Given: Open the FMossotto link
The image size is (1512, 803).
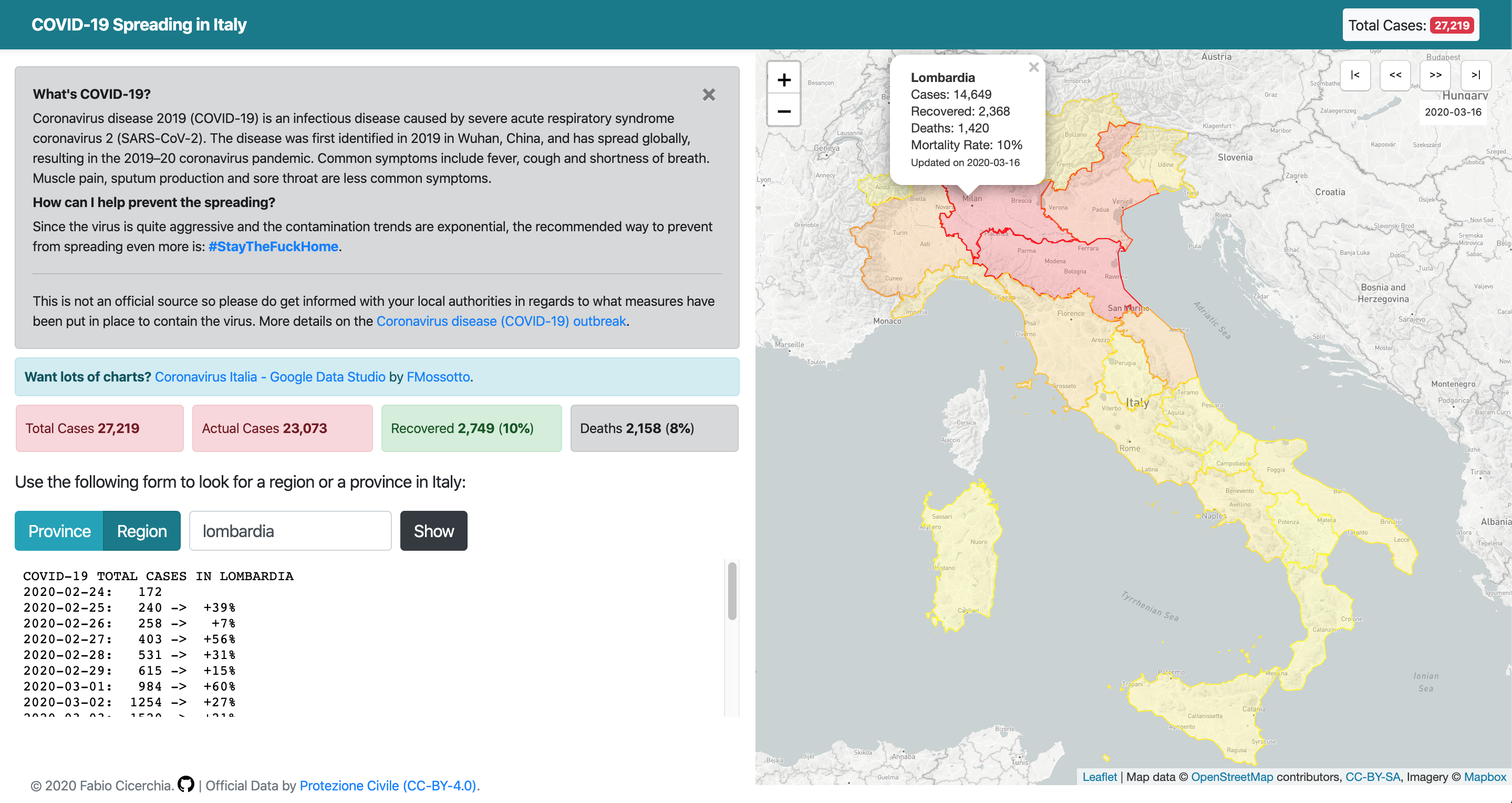Looking at the screenshot, I should click(439, 377).
